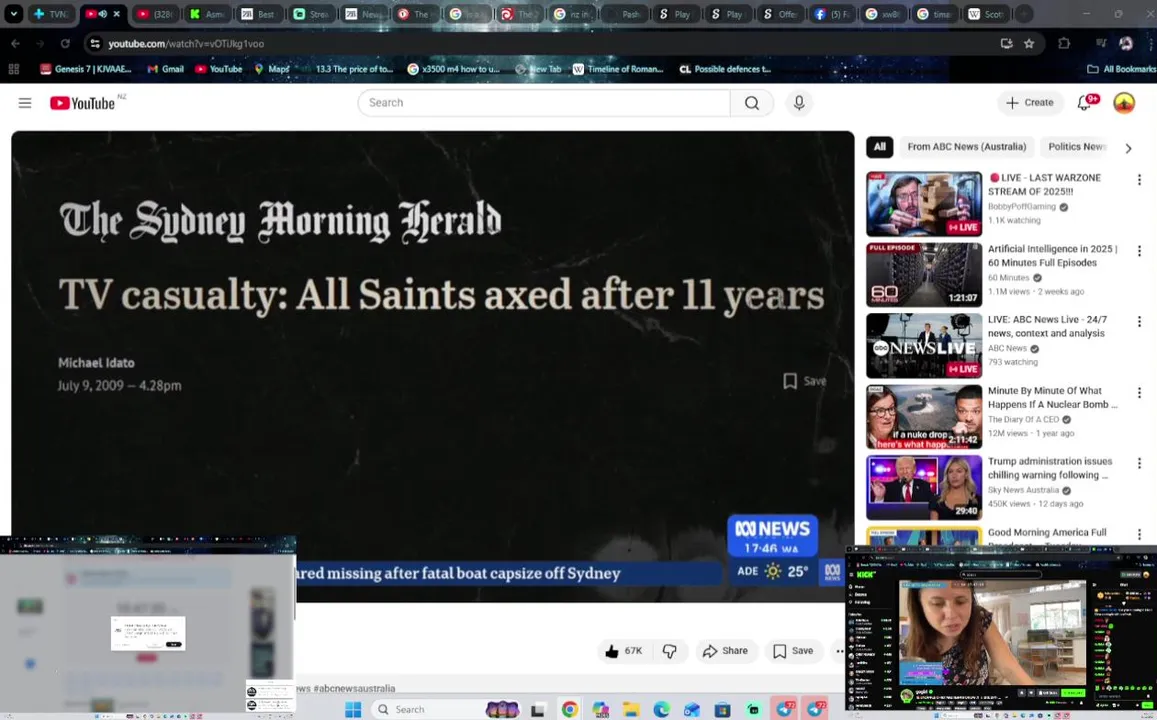Like the video with thumbs up
1157x720 pixels.
(x=624, y=651)
